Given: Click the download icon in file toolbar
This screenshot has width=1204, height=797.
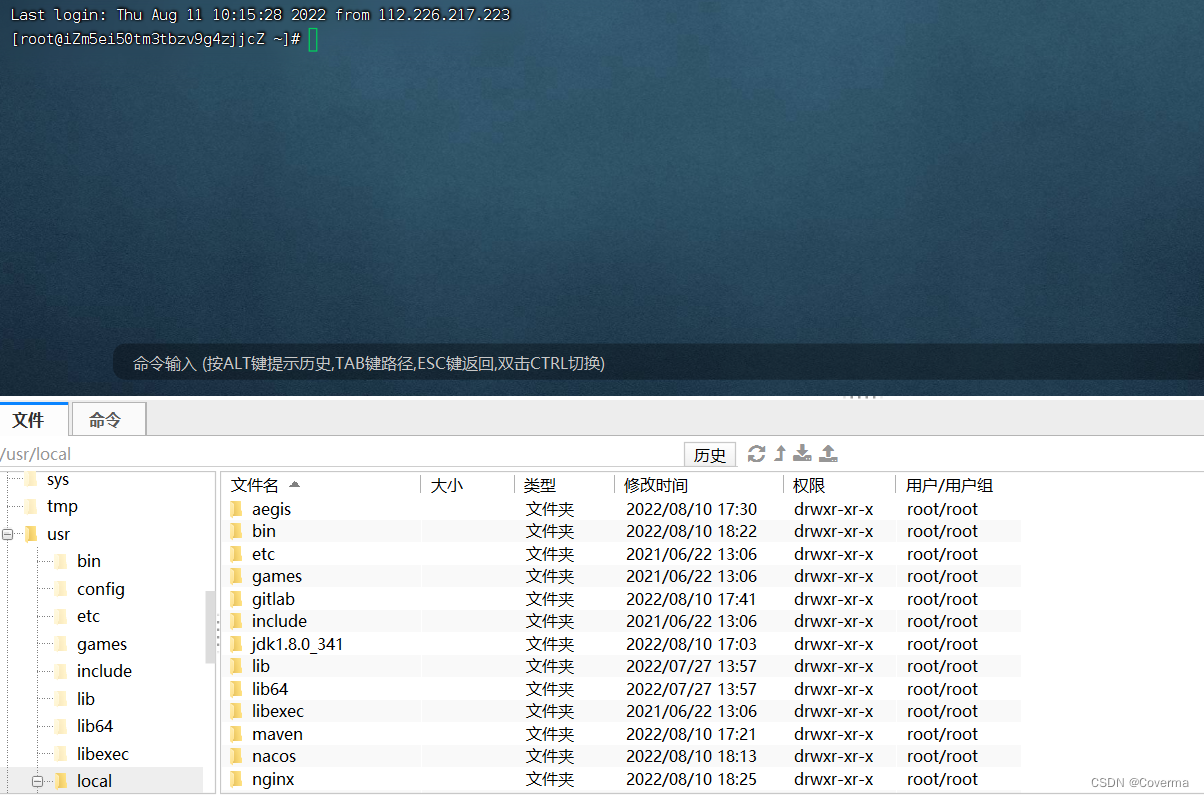Looking at the screenshot, I should (x=802, y=454).
